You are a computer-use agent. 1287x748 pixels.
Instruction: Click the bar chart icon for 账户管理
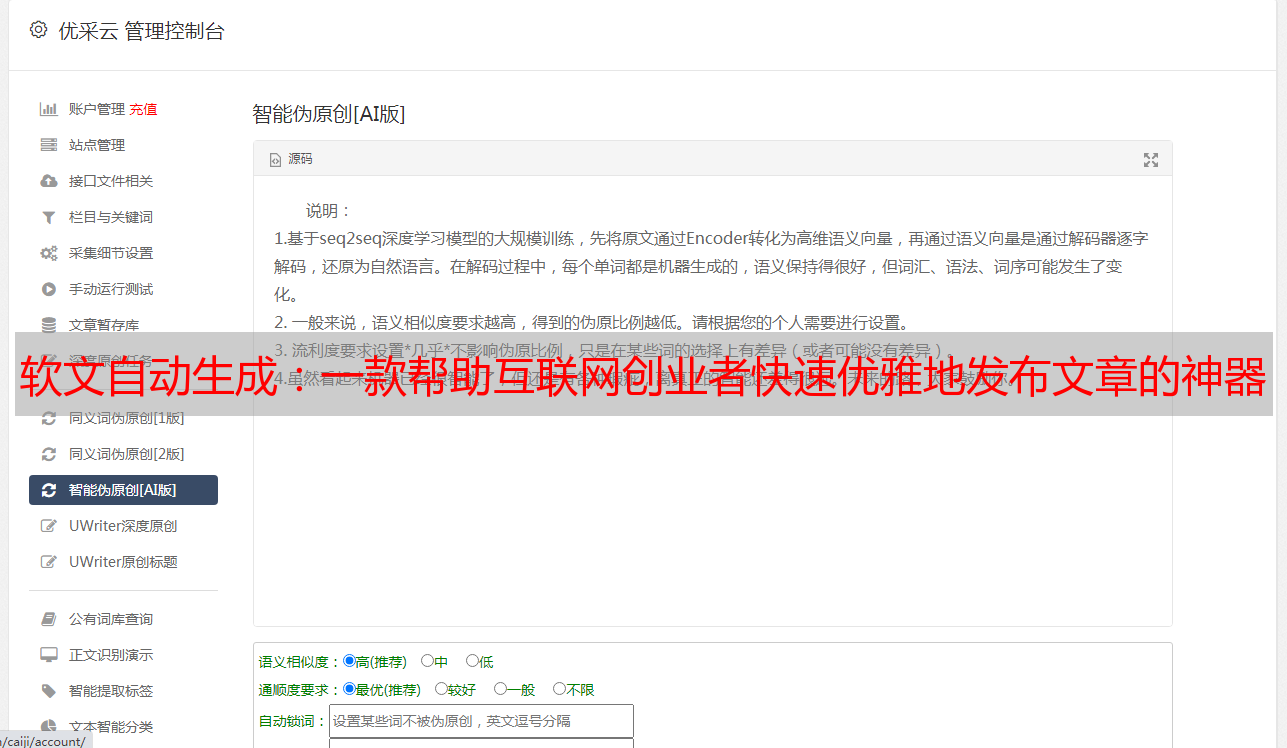(x=48, y=109)
